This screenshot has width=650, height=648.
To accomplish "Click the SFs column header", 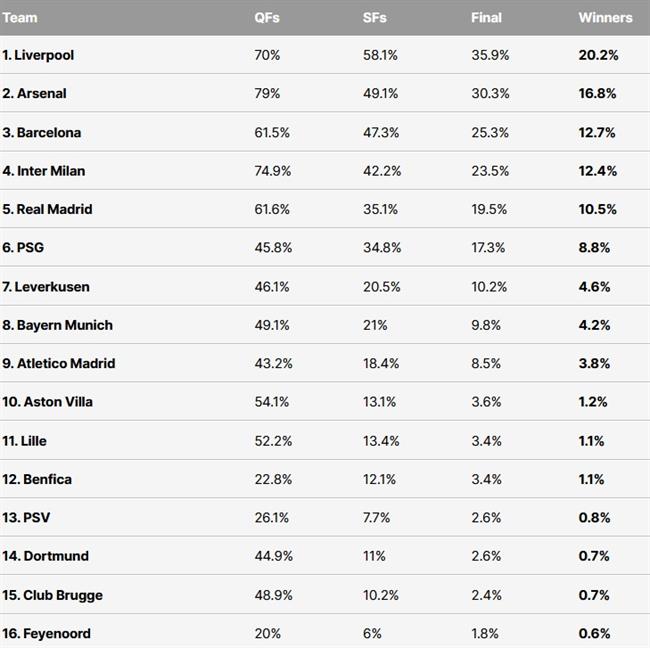I will coord(374,18).
